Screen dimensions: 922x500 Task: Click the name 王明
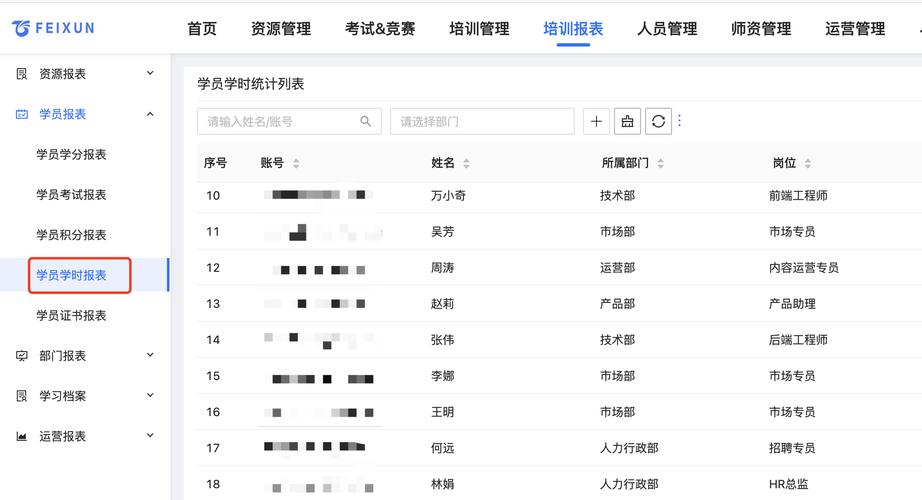[x=442, y=412]
